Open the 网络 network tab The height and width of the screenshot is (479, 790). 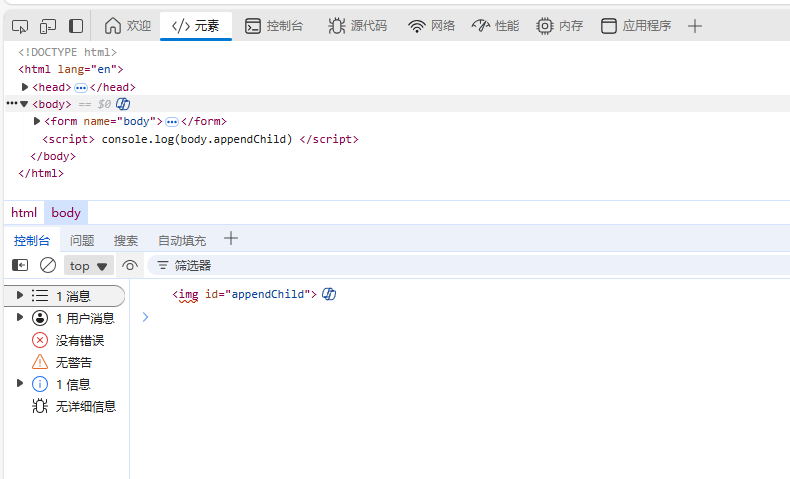431,26
